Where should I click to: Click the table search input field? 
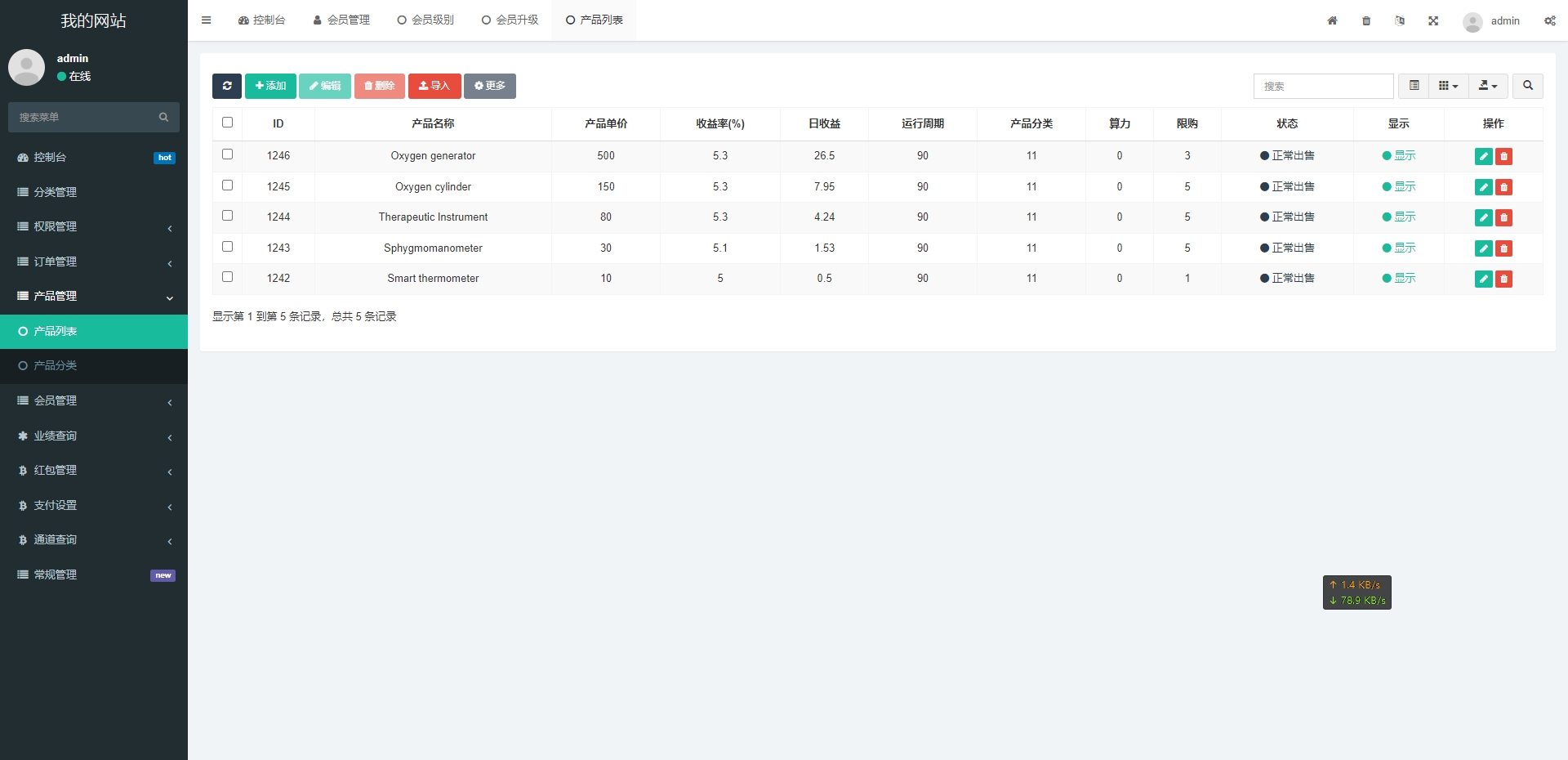coord(1323,86)
